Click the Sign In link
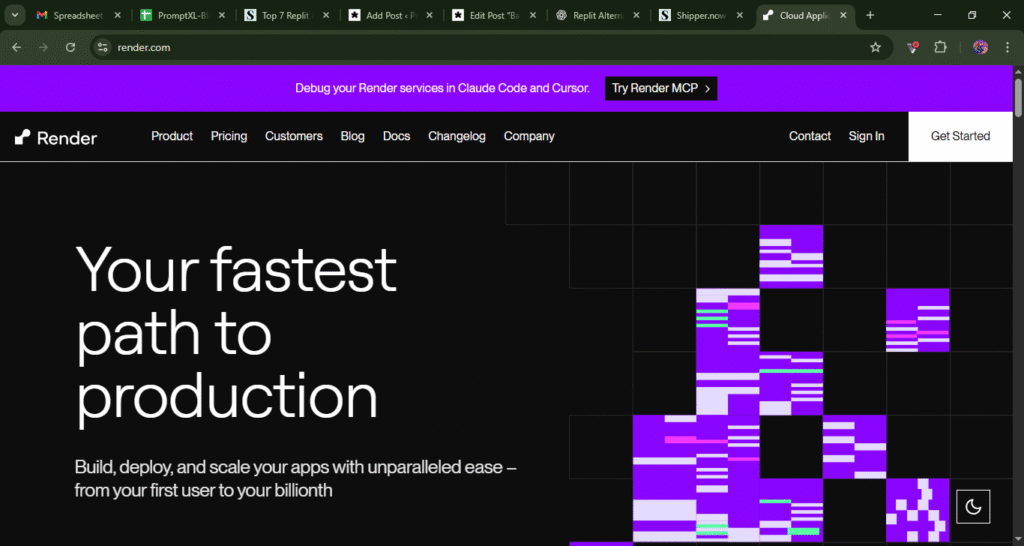Screen dimensions: 1024x546 867,136
